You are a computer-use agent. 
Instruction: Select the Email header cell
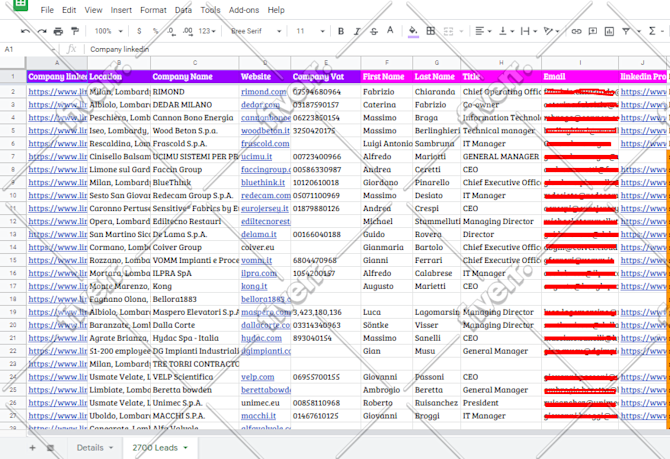pos(580,77)
